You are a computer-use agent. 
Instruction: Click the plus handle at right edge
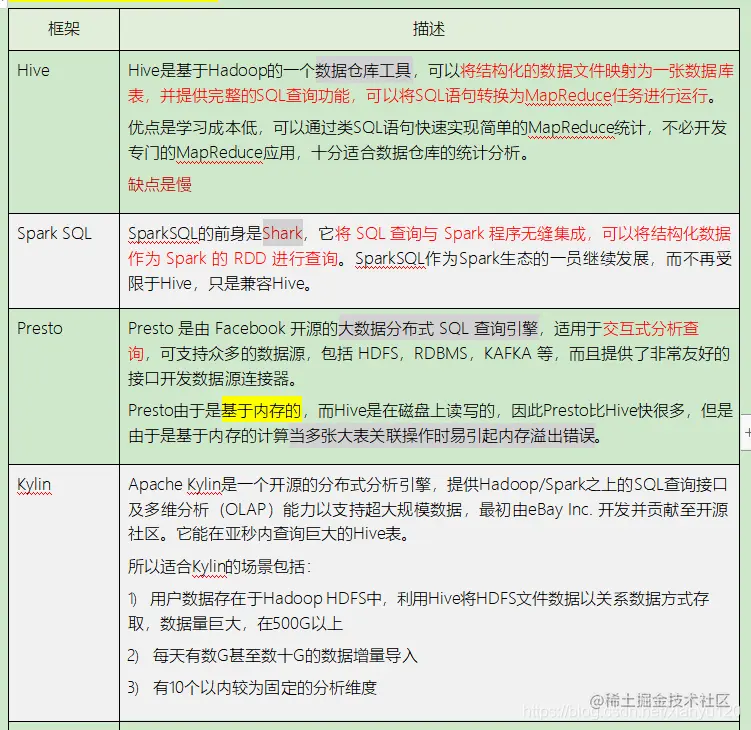(x=746, y=432)
